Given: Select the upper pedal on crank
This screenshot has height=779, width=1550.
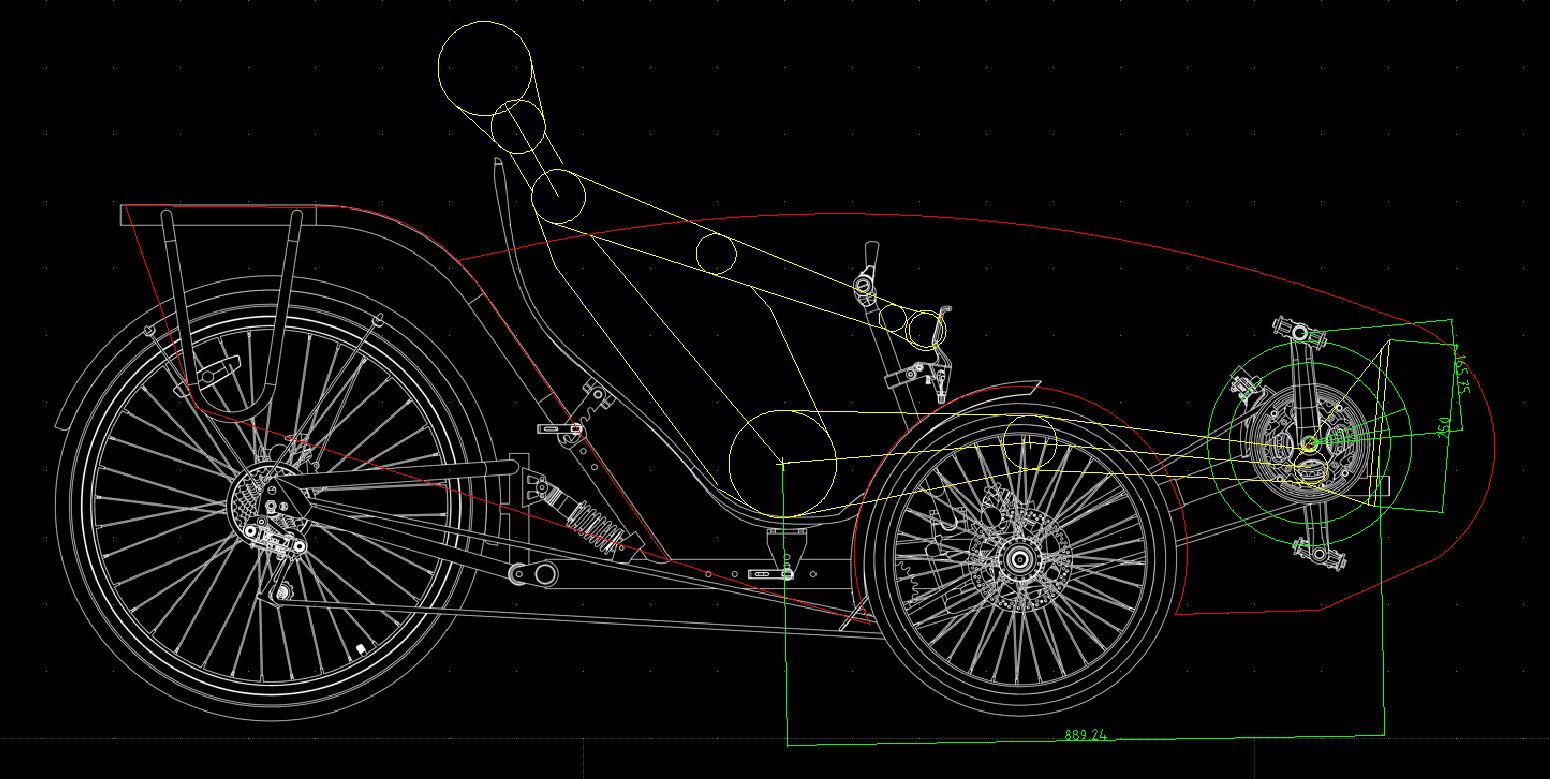Looking at the screenshot, I should pos(1299,330).
